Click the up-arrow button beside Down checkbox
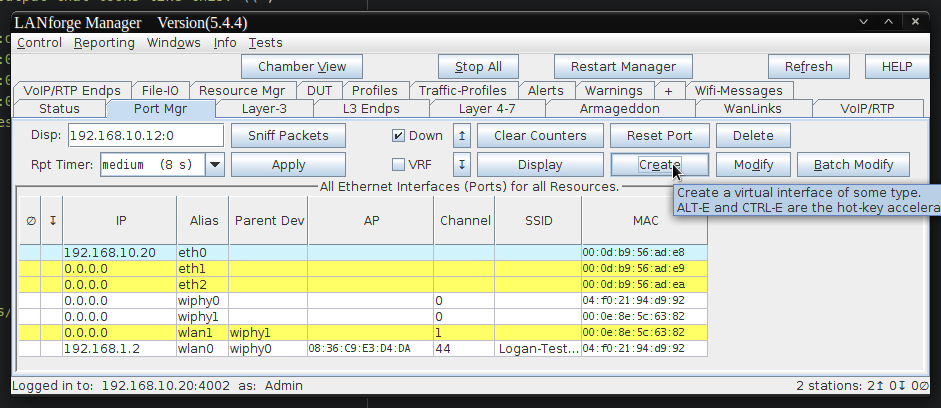The image size is (941, 408). pyautogui.click(x=461, y=136)
